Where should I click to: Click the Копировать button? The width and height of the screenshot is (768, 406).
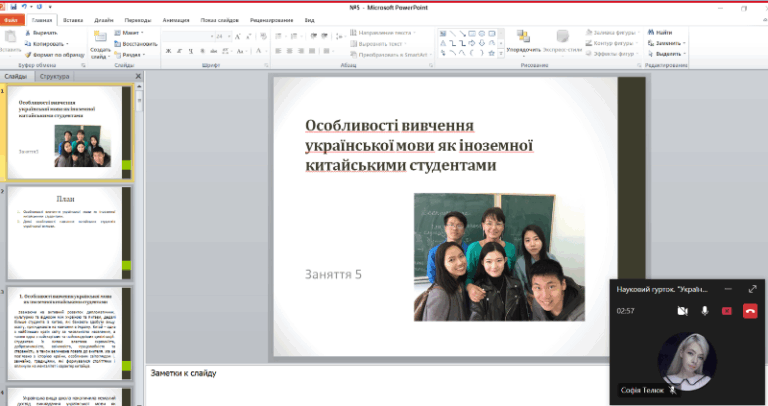click(x=47, y=44)
